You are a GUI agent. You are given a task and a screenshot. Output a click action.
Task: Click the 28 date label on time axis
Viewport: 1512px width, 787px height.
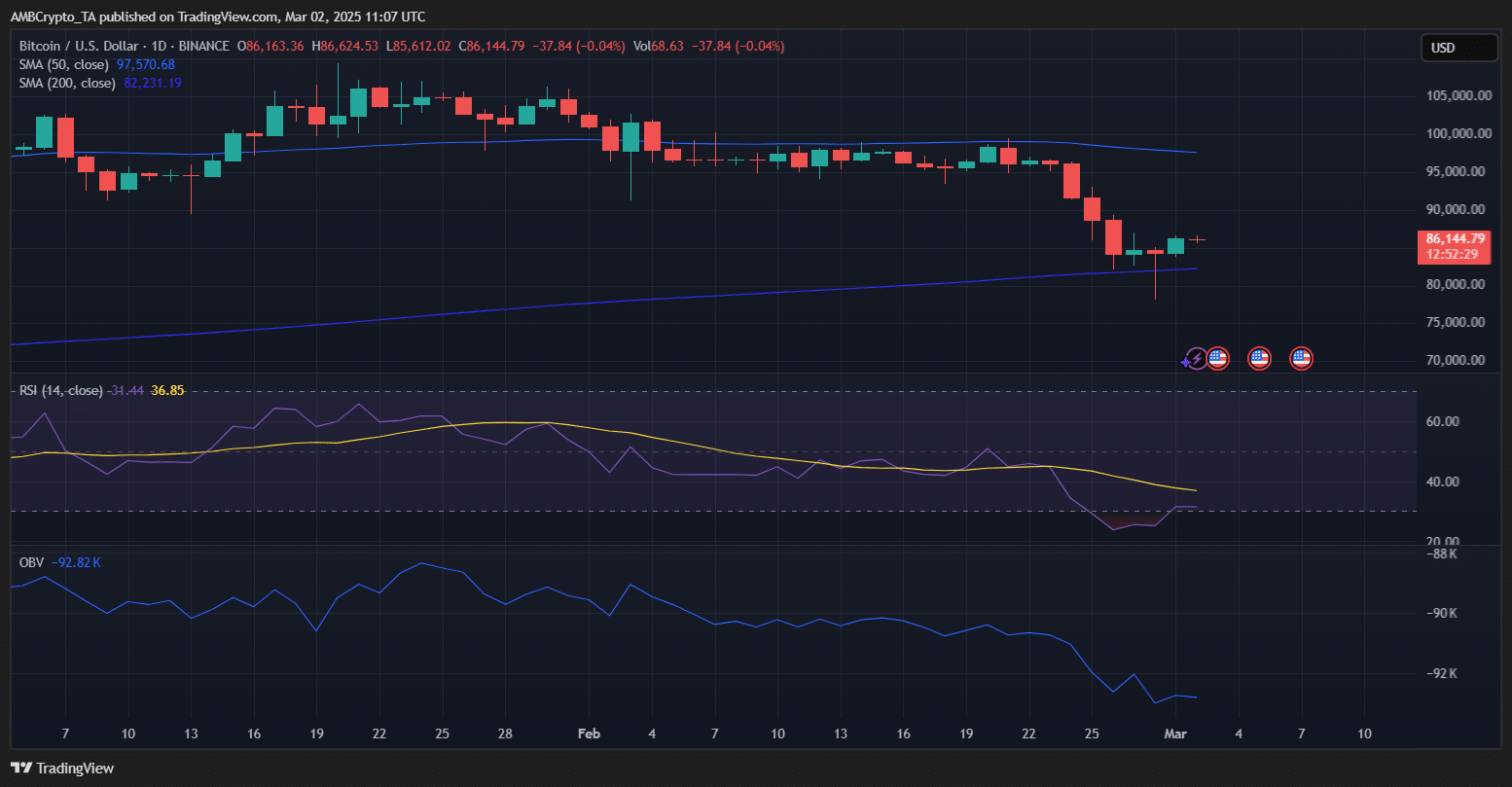coord(504,733)
